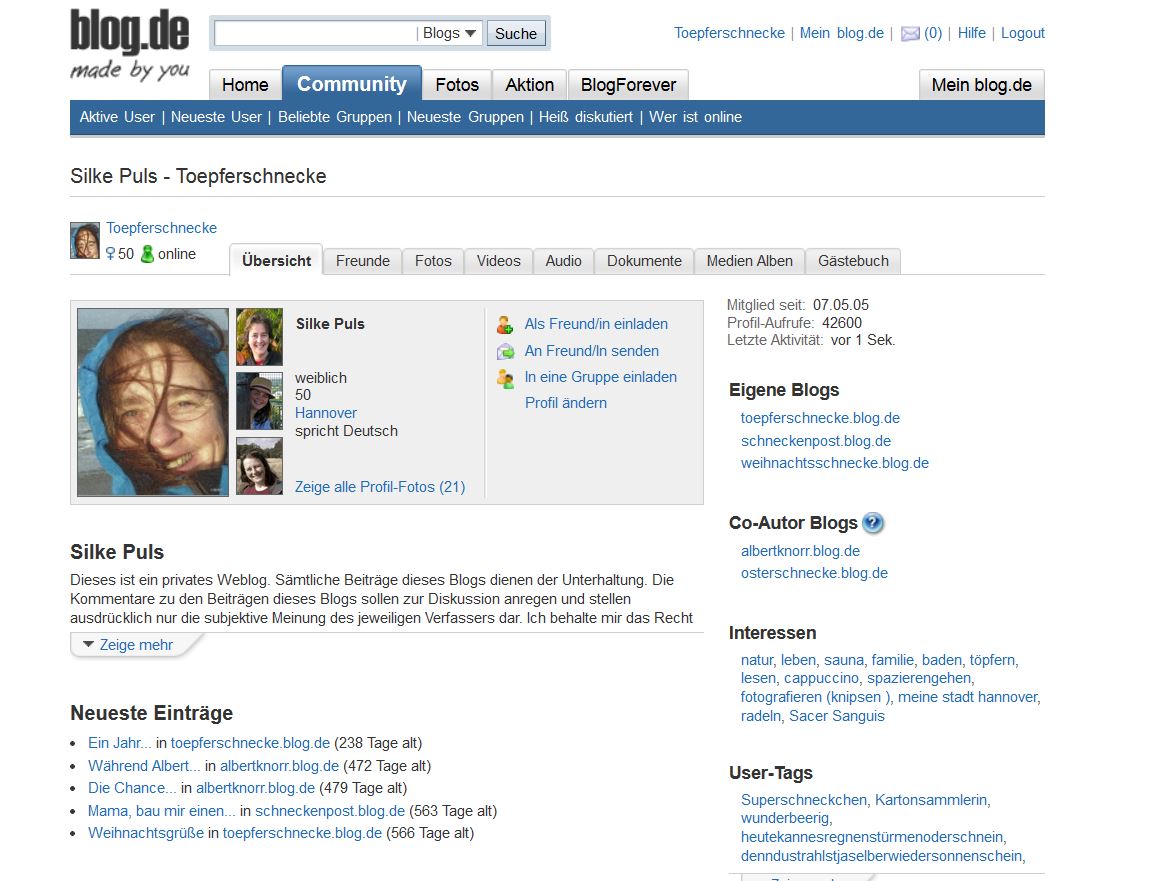
Task: Click the 'Profil ändern' link
Action: (566, 403)
